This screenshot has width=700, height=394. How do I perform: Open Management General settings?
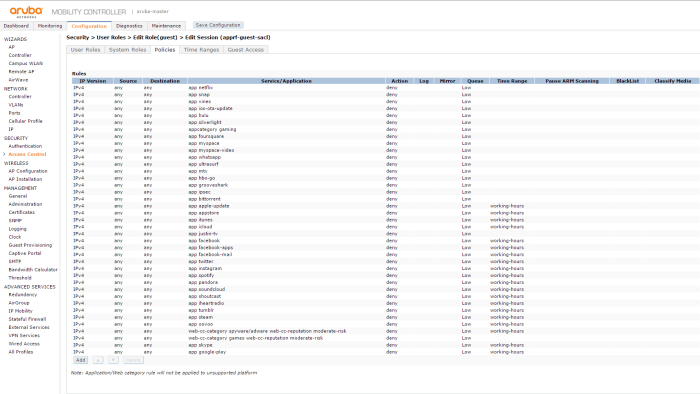pyautogui.click(x=18, y=196)
